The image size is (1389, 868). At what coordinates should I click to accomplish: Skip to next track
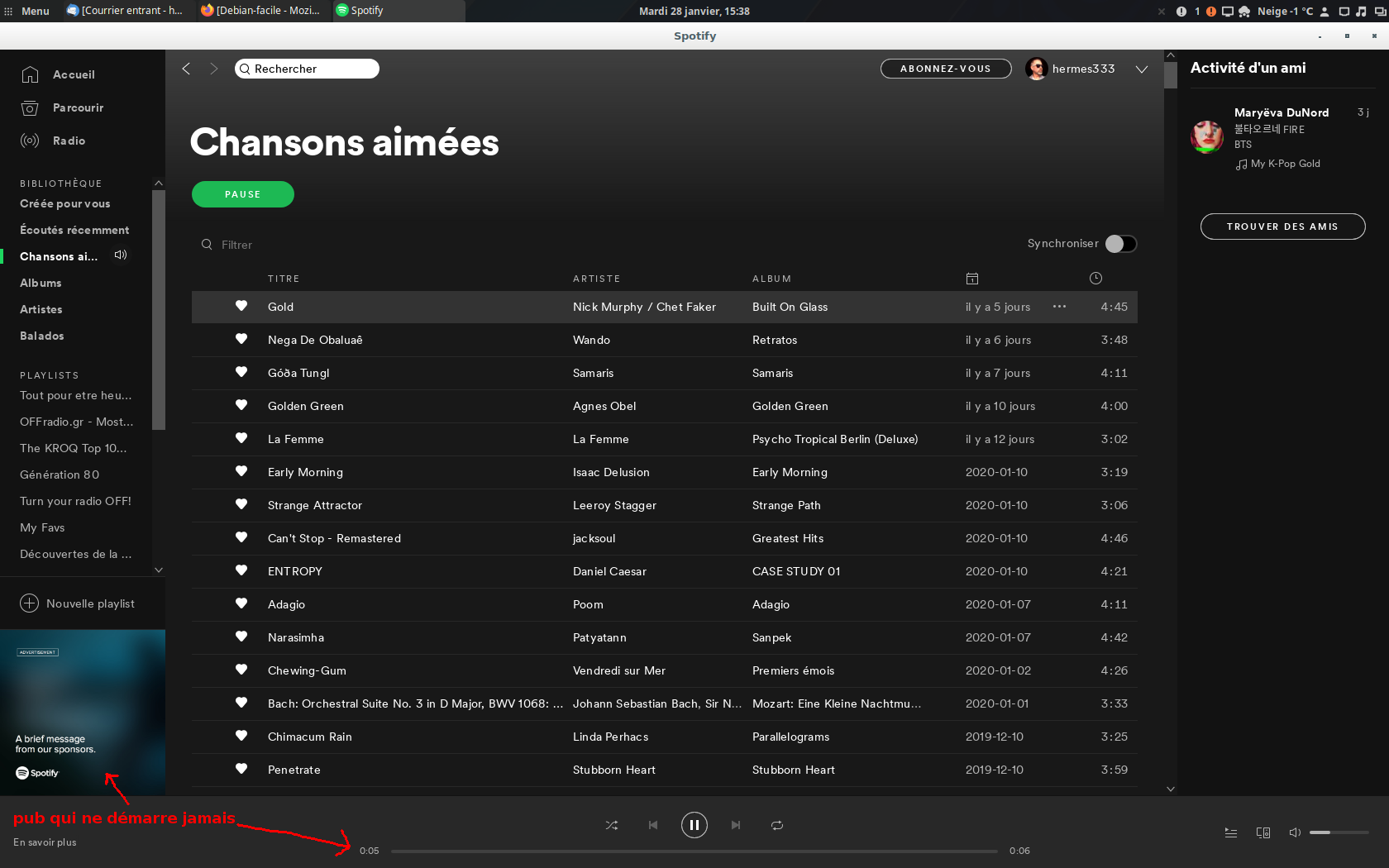(x=736, y=825)
